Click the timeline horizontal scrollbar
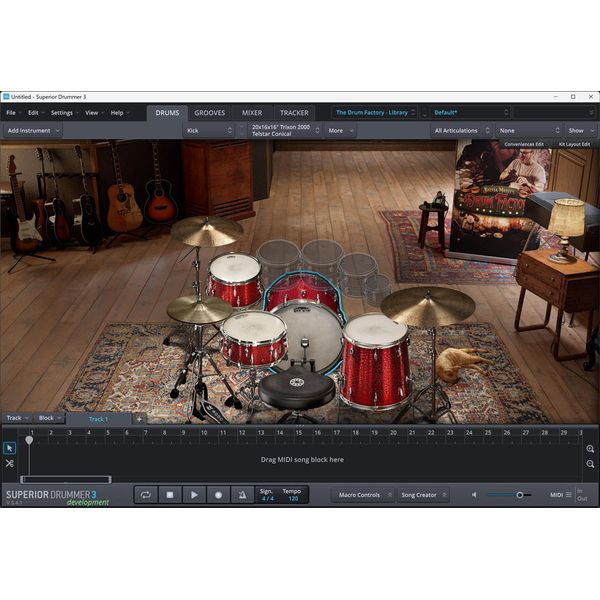This screenshot has width=600, height=600. (x=66, y=479)
